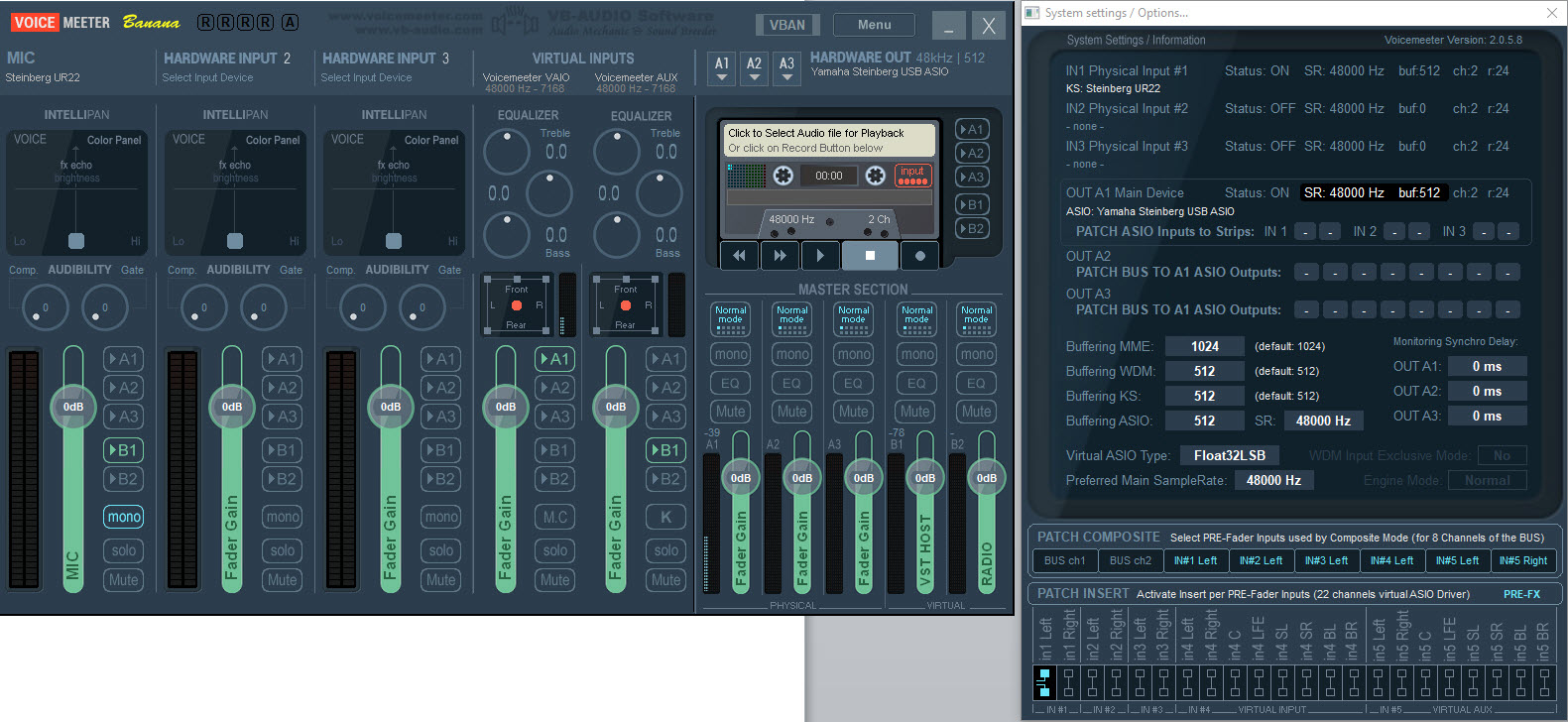Click AUX equalizer Bass knob

[616, 235]
